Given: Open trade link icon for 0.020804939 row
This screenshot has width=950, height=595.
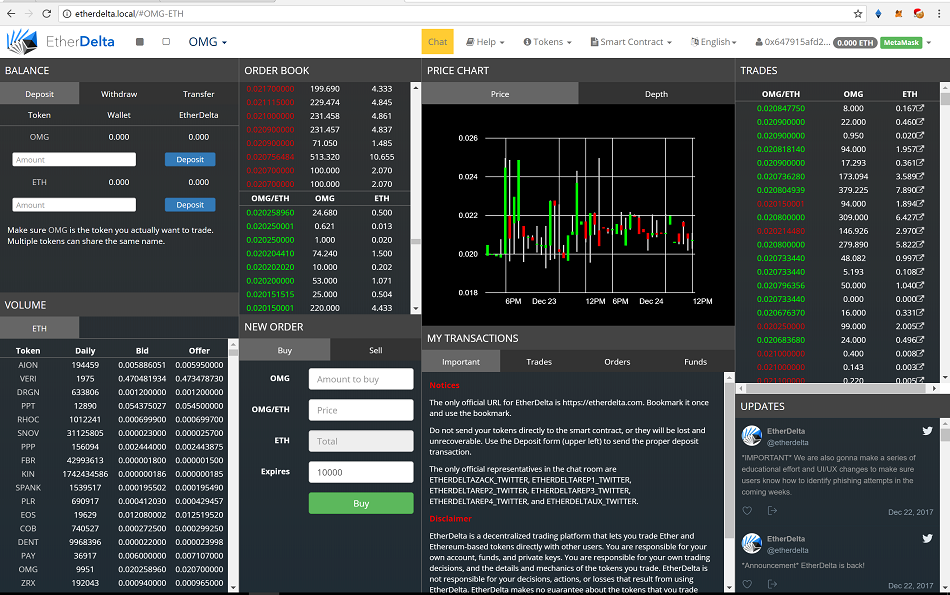Looking at the screenshot, I should click(920, 190).
